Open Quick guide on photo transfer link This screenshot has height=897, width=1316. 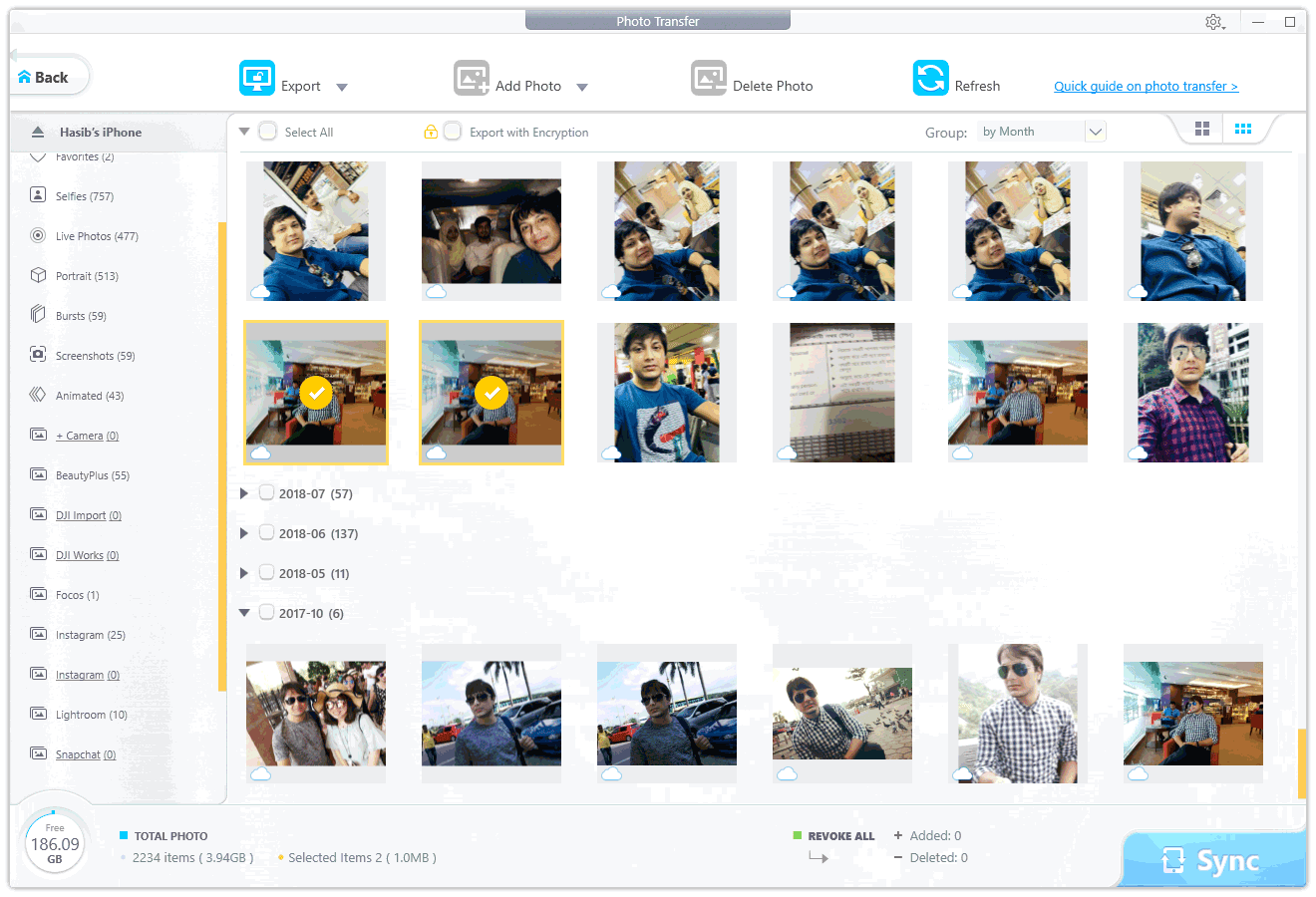coord(1146,87)
